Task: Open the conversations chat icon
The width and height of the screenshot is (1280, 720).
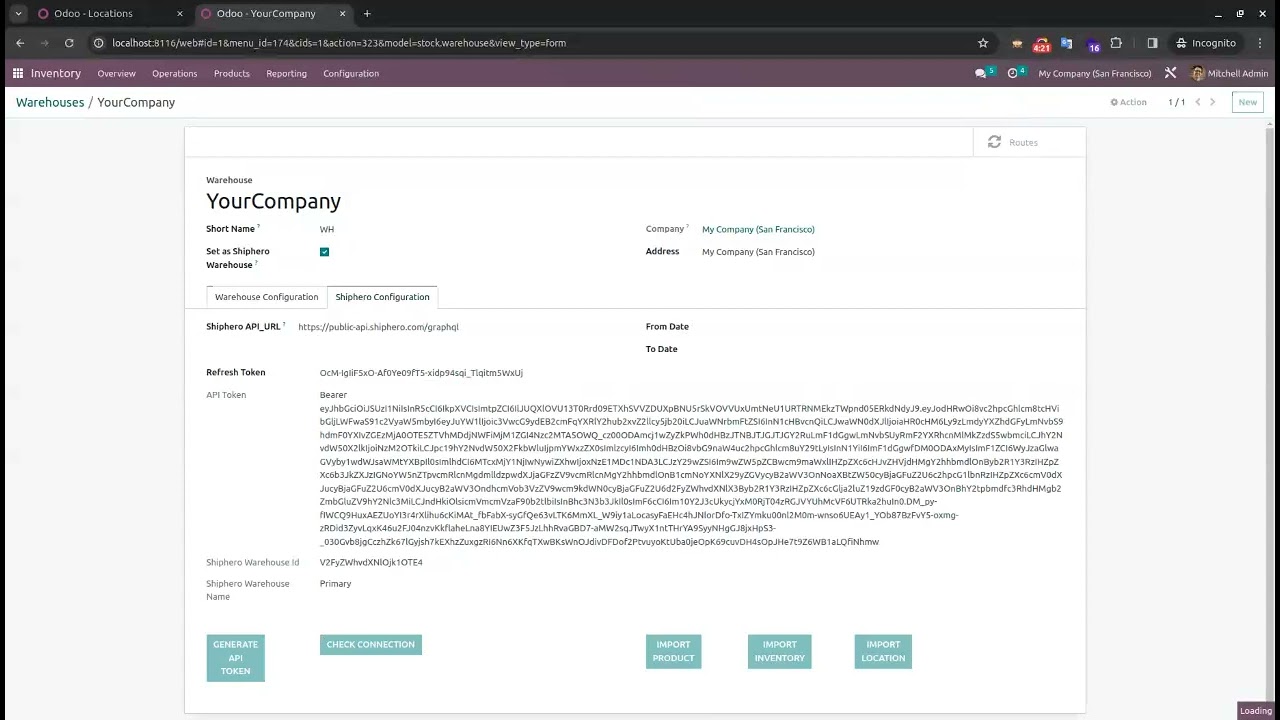Action: point(981,73)
